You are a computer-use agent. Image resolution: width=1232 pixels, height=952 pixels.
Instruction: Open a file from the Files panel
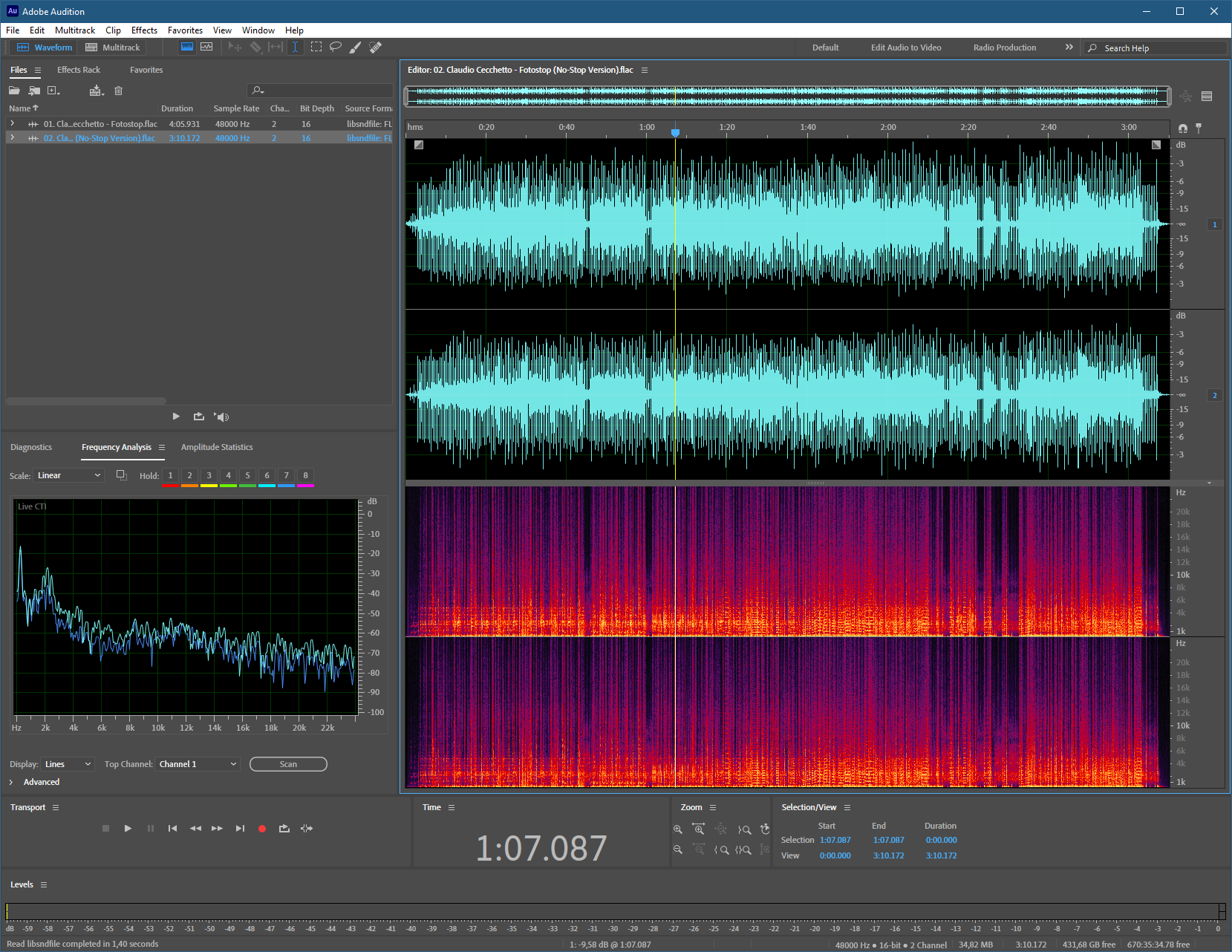[14, 91]
